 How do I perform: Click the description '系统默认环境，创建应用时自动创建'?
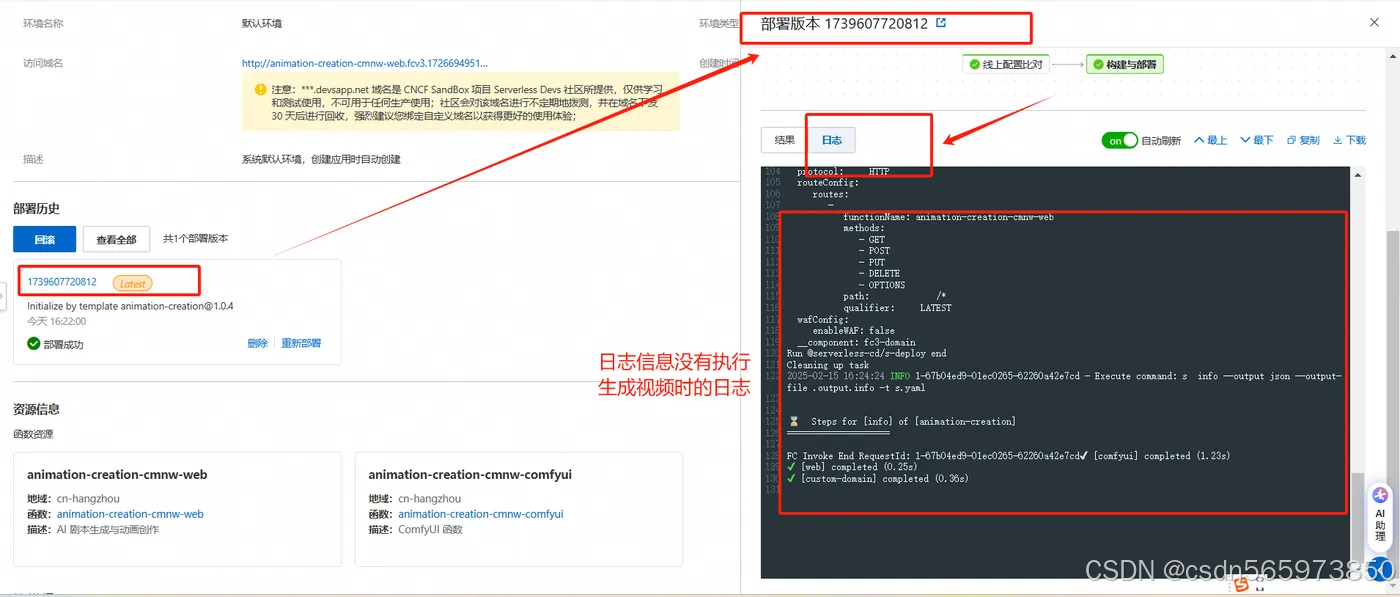click(321, 159)
